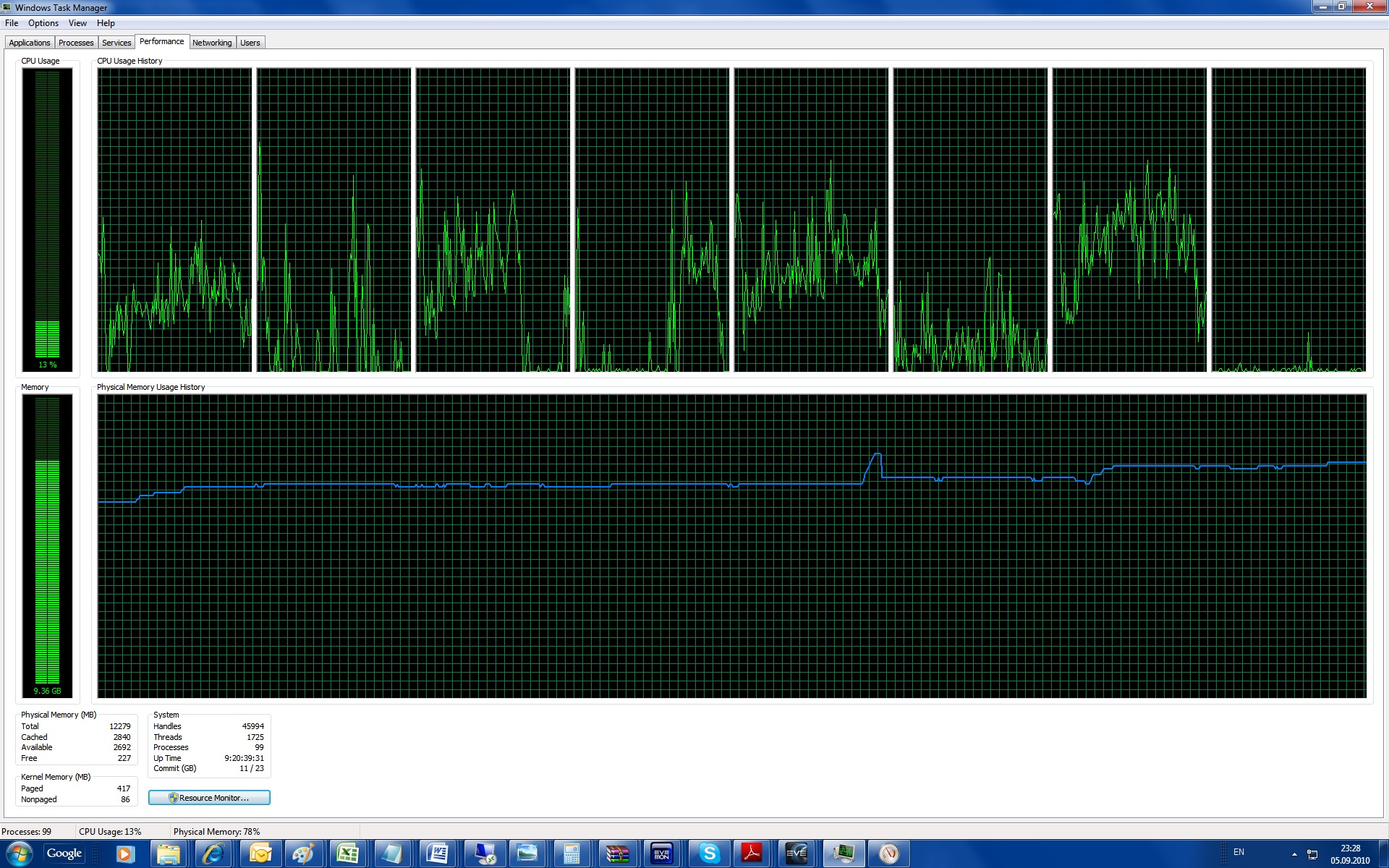Click the network tray icon
This screenshot has width=1389, height=868.
tap(1312, 854)
